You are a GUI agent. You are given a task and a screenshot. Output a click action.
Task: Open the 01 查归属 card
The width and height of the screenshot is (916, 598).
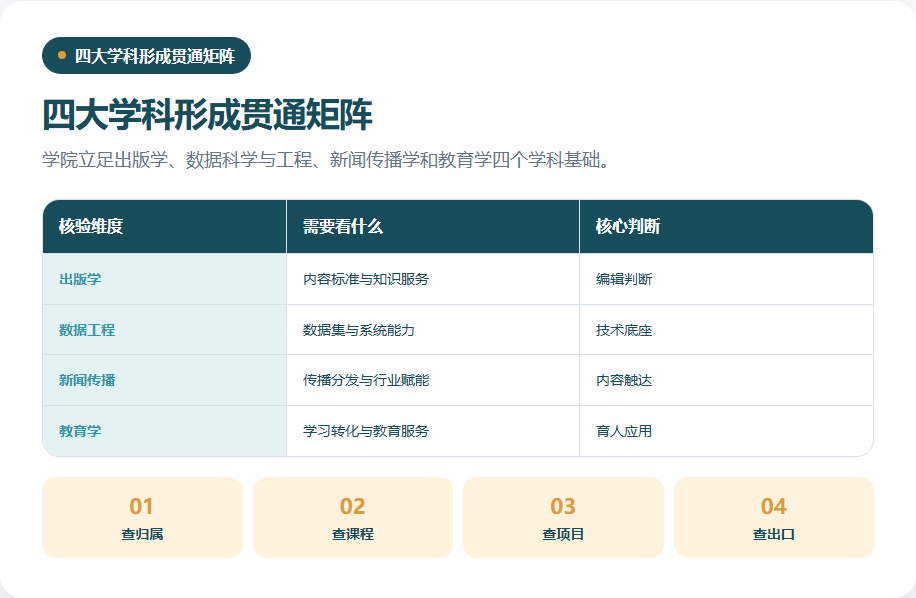142,517
